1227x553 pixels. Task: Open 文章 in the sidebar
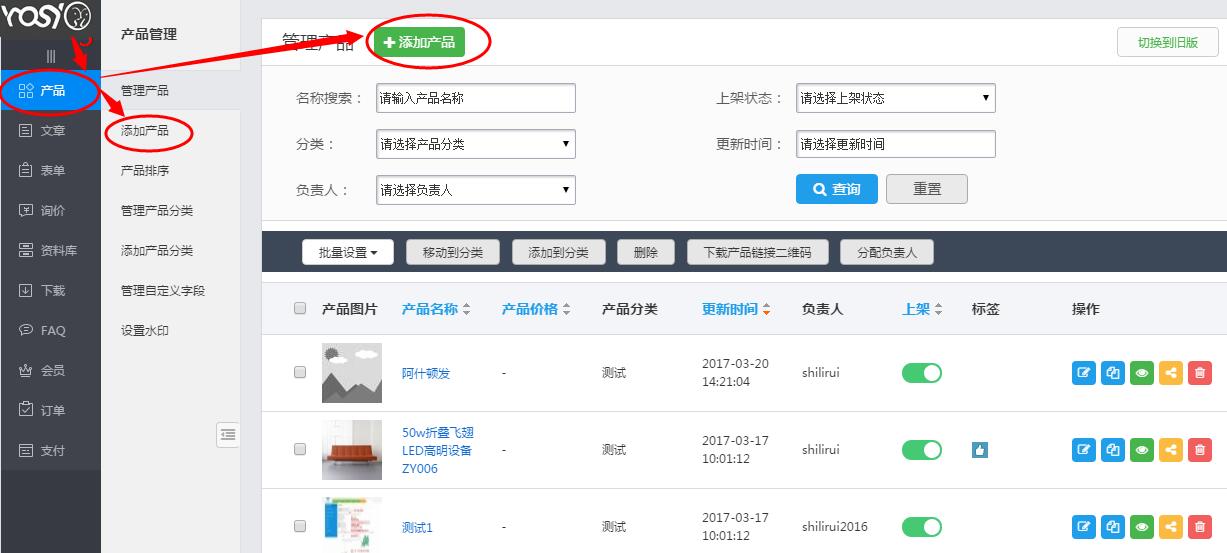tap(50, 131)
